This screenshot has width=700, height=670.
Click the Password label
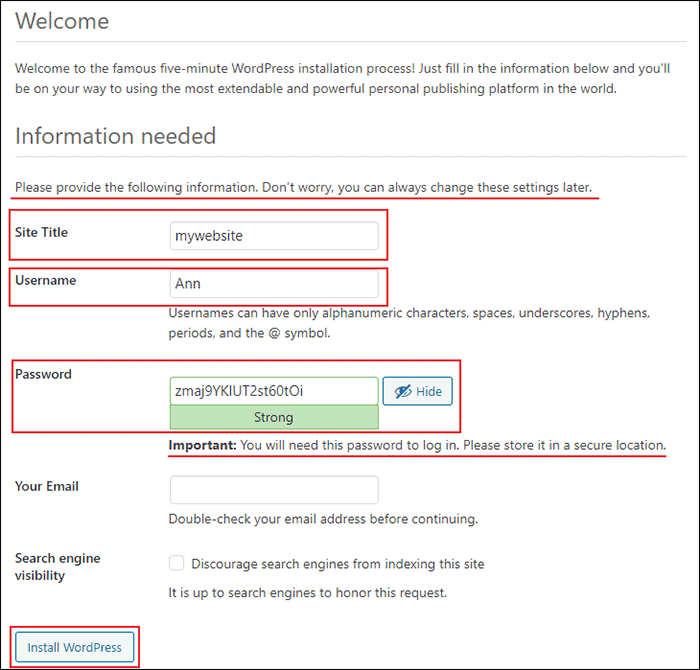pos(43,374)
